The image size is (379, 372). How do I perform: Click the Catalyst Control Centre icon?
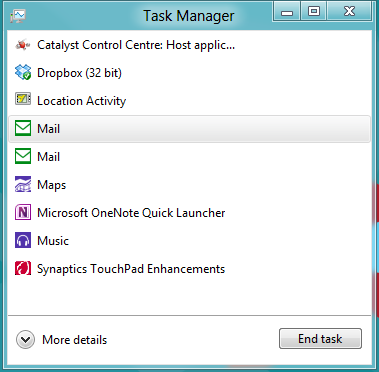point(23,45)
